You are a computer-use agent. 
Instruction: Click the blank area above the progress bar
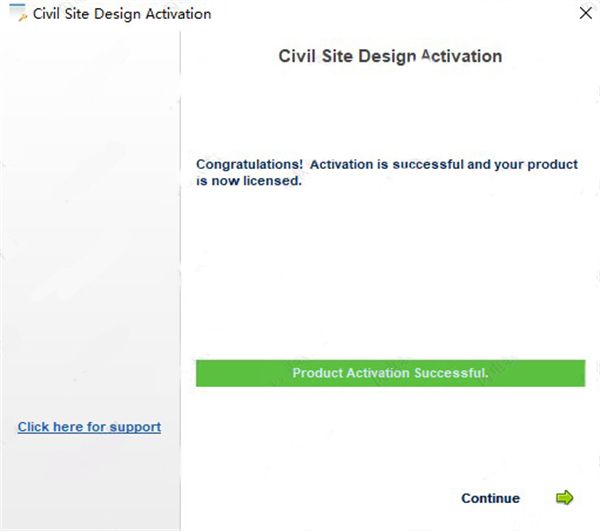(390, 280)
